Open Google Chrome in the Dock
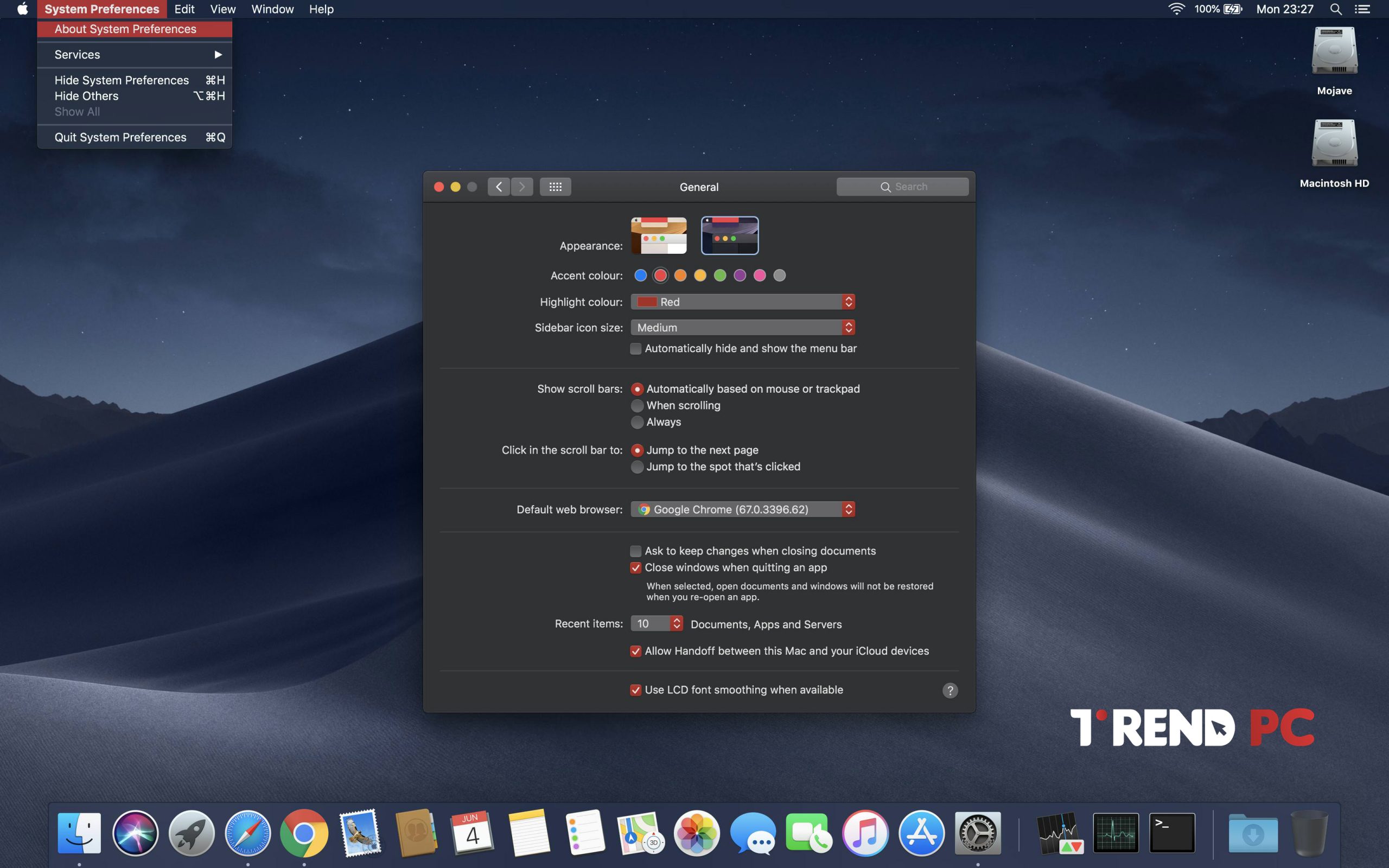1389x868 pixels. point(304,832)
